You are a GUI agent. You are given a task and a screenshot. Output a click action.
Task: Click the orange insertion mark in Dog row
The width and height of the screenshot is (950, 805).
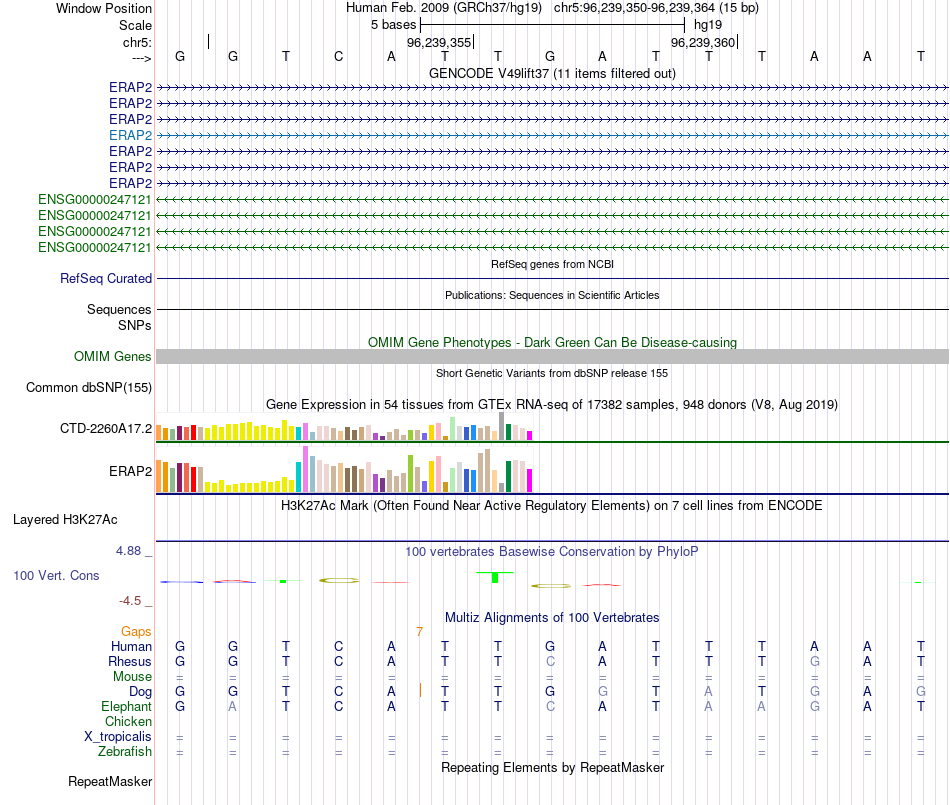[x=420, y=690]
